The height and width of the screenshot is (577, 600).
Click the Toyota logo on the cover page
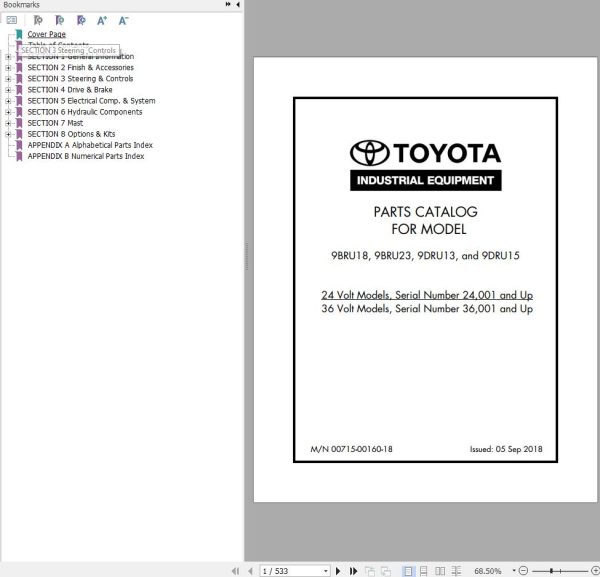point(426,153)
